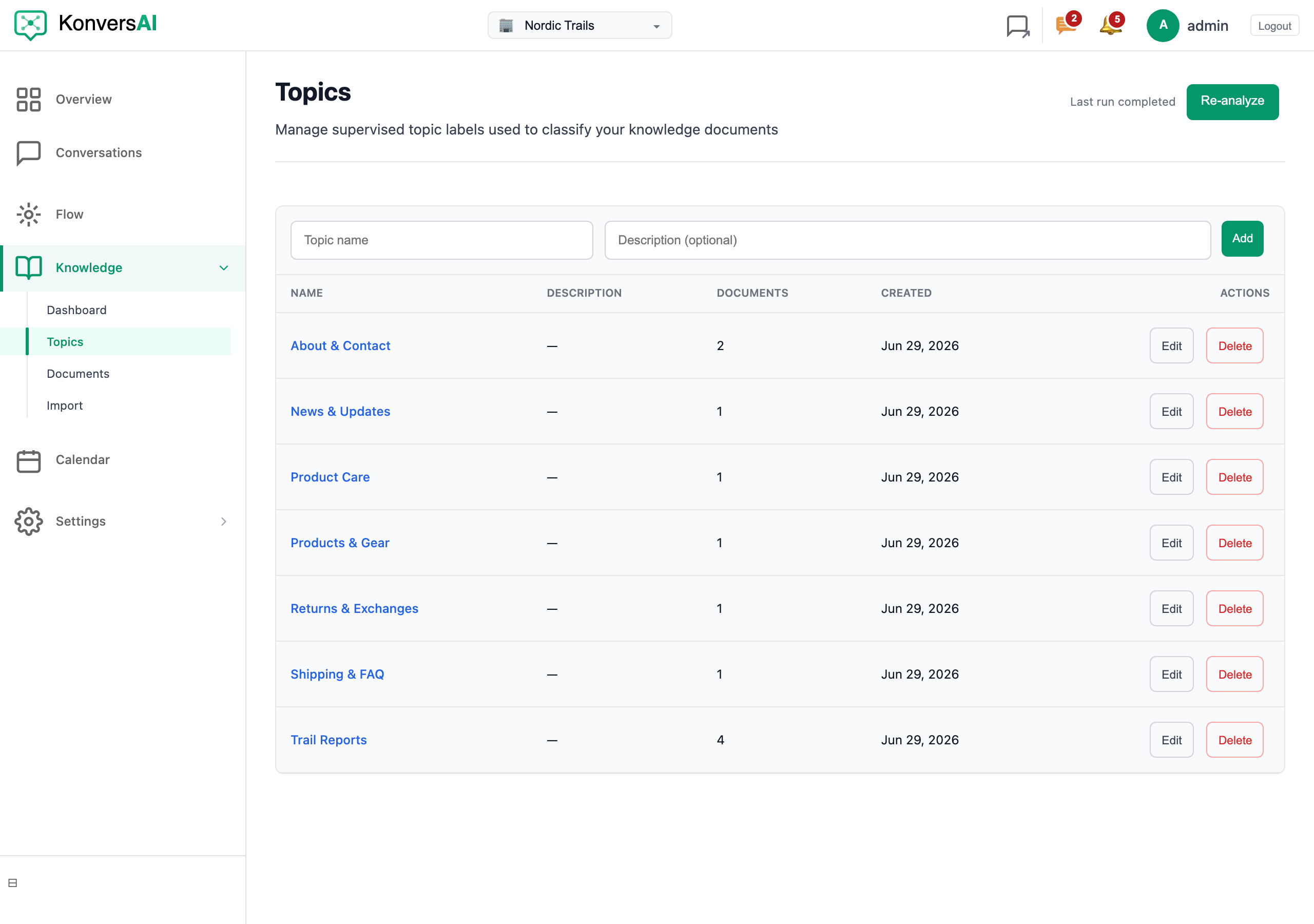Click the Last run completed status text
The width and height of the screenshot is (1314, 924).
point(1122,102)
